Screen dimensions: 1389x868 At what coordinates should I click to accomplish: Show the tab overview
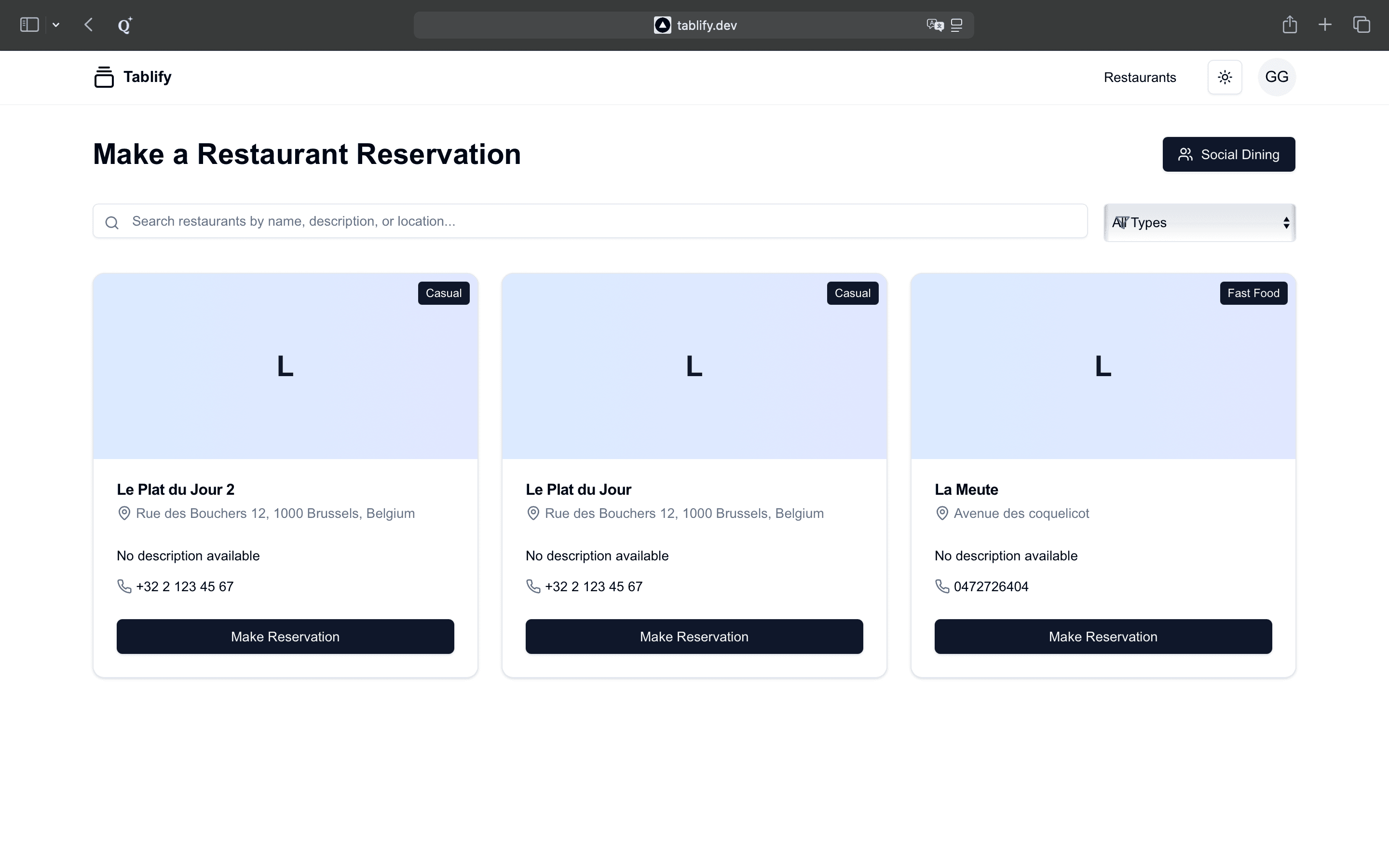click(1362, 25)
